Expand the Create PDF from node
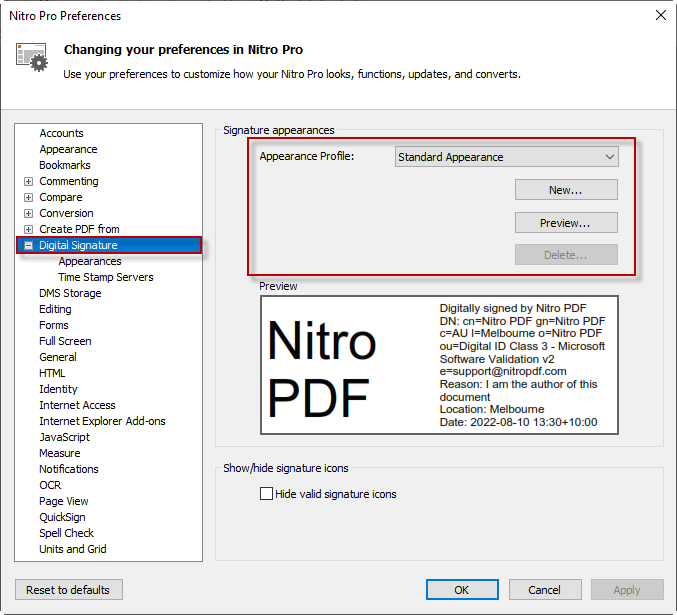Screen dimensions: 677x615 point(28,229)
